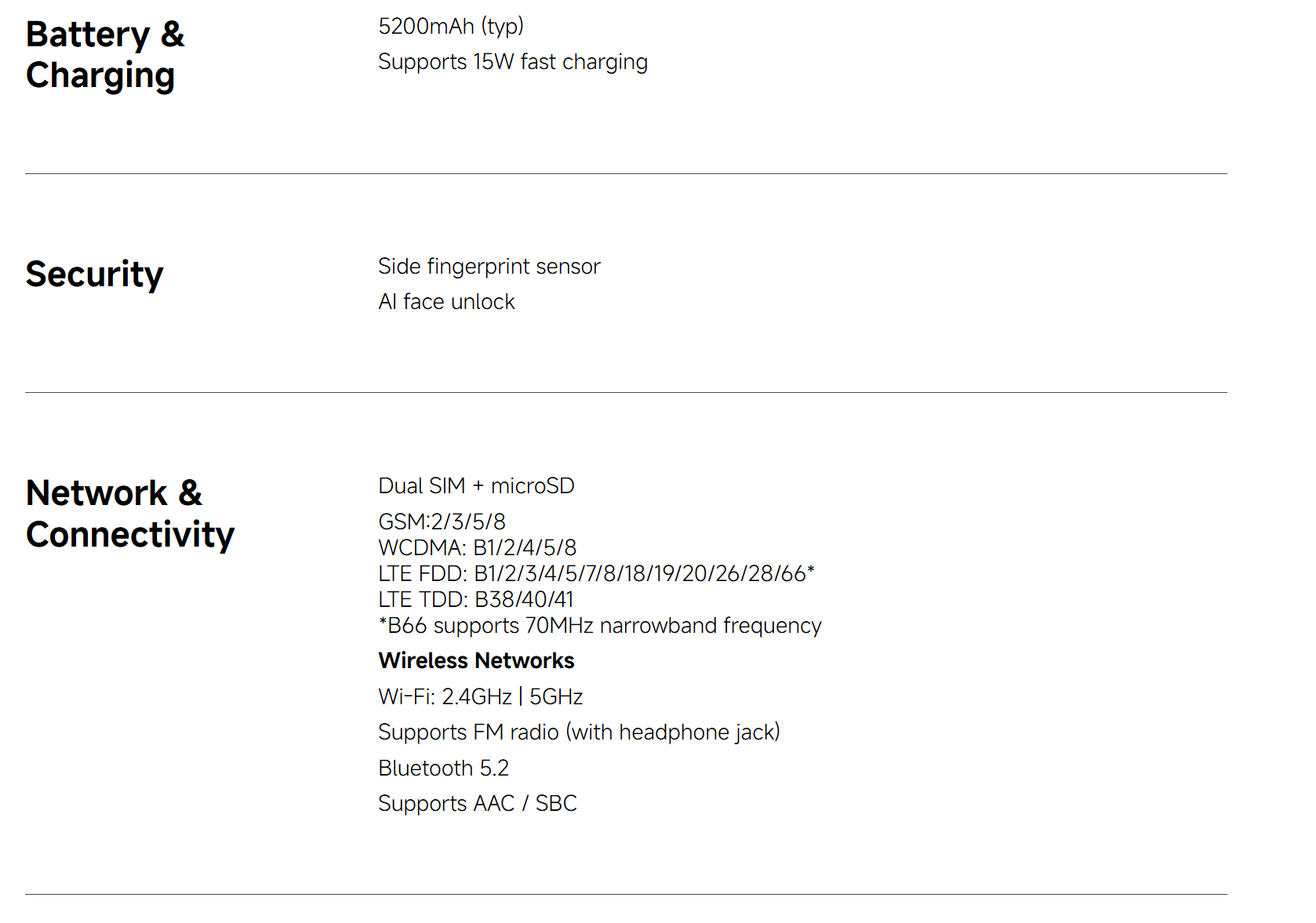The width and height of the screenshot is (1316, 923).
Task: Click the Supports AAC / SBC line
Action: (477, 804)
